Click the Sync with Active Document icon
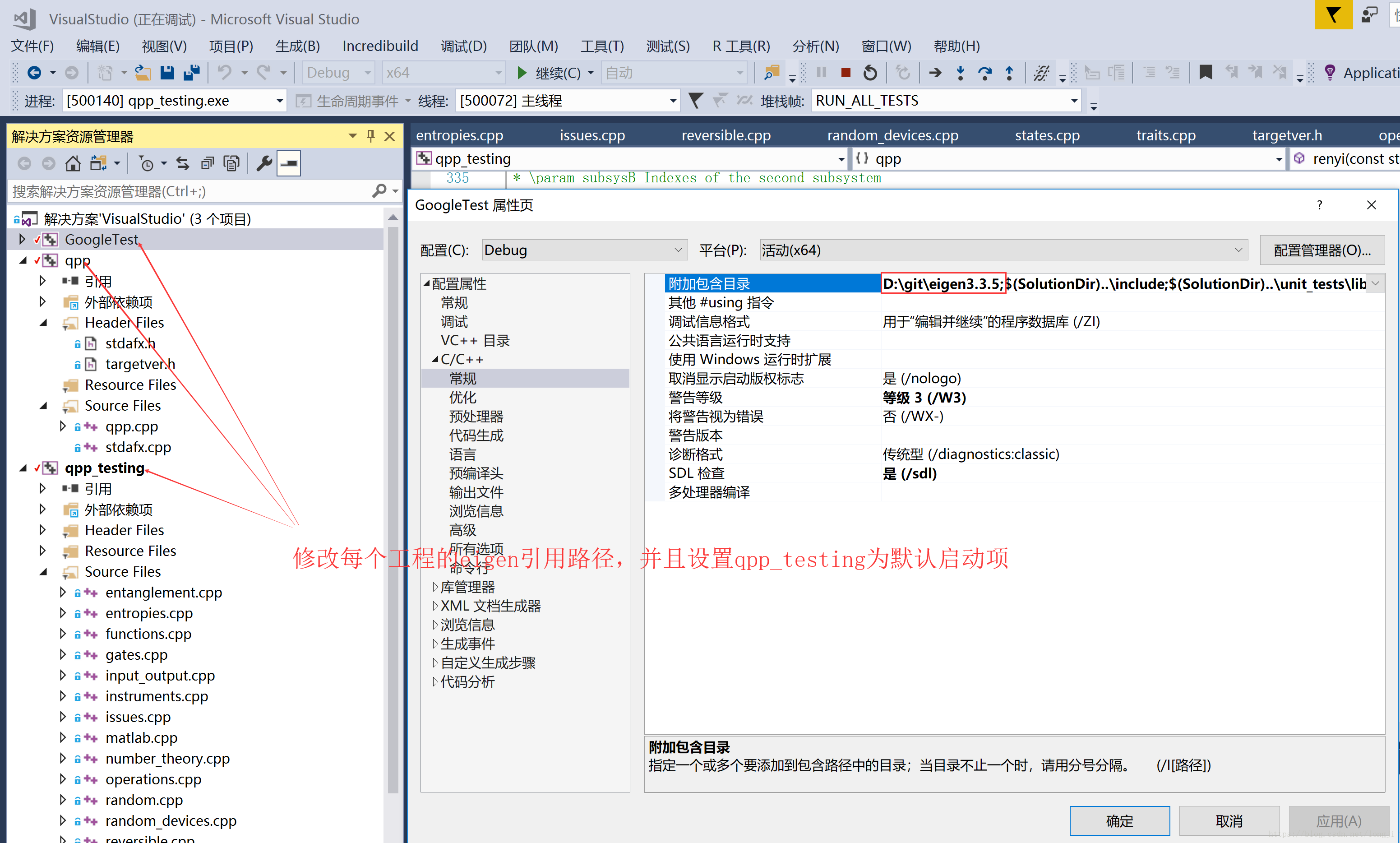Image resolution: width=1400 pixels, height=843 pixels. (182, 164)
